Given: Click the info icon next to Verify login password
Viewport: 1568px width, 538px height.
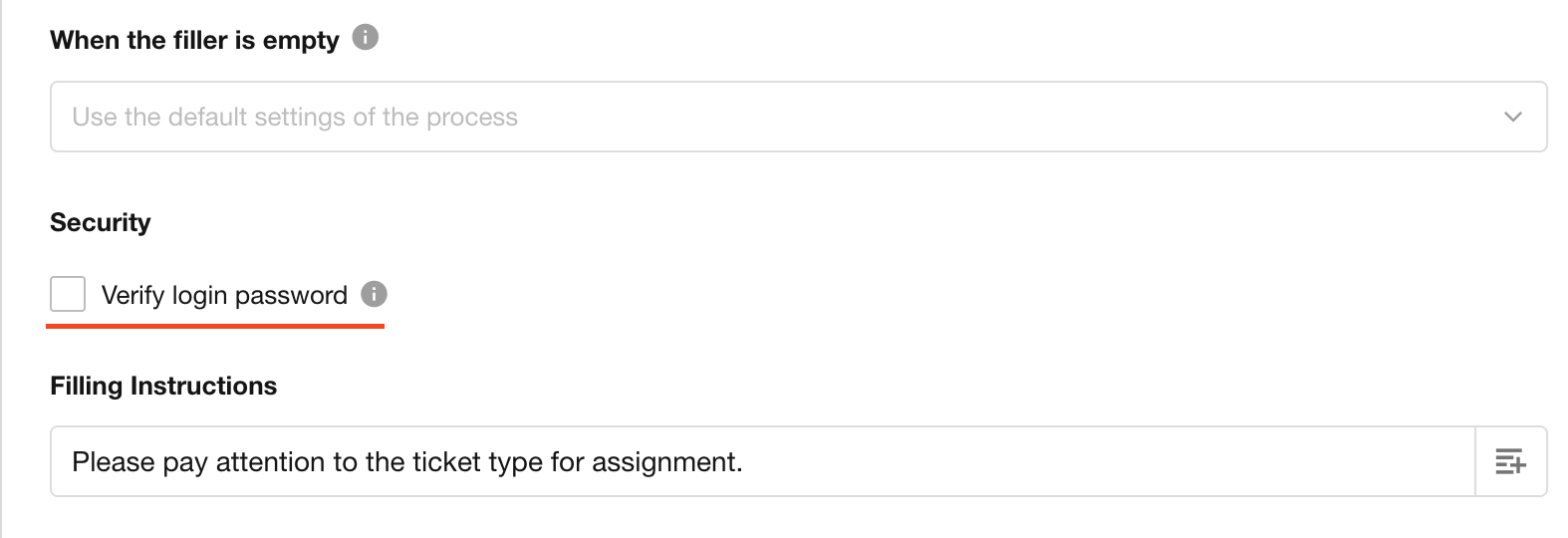Looking at the screenshot, I should pos(374,294).
